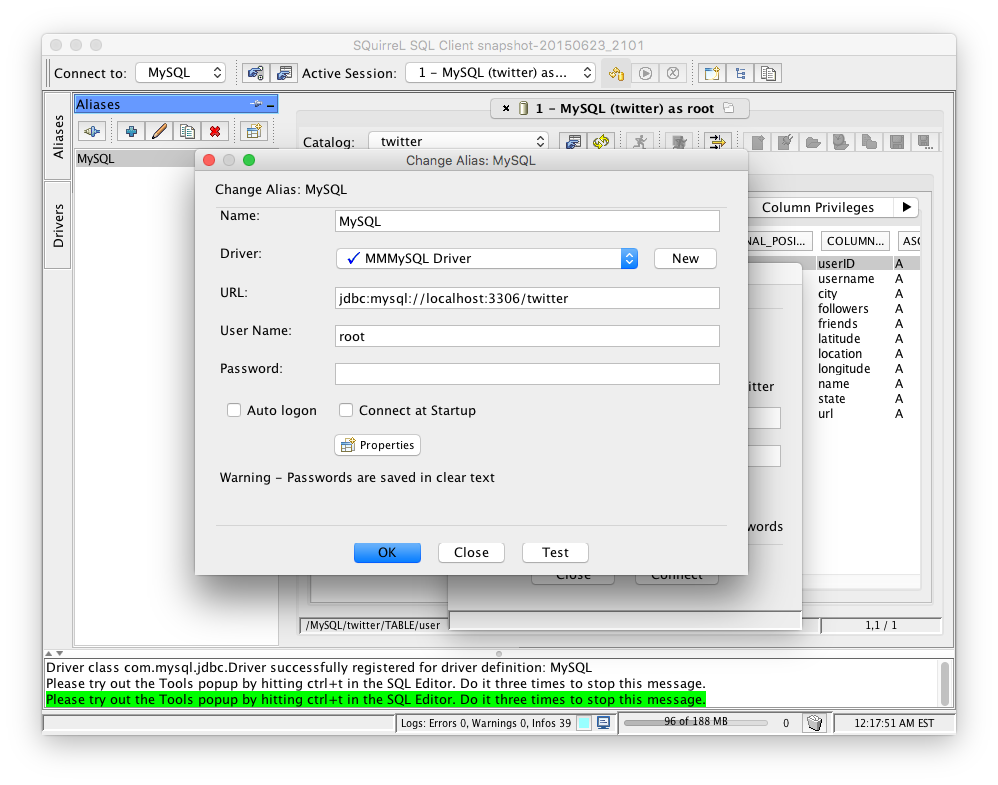This screenshot has width=998, height=785.
Task: Open the MMMySQL Driver dropdown
Action: 487,258
